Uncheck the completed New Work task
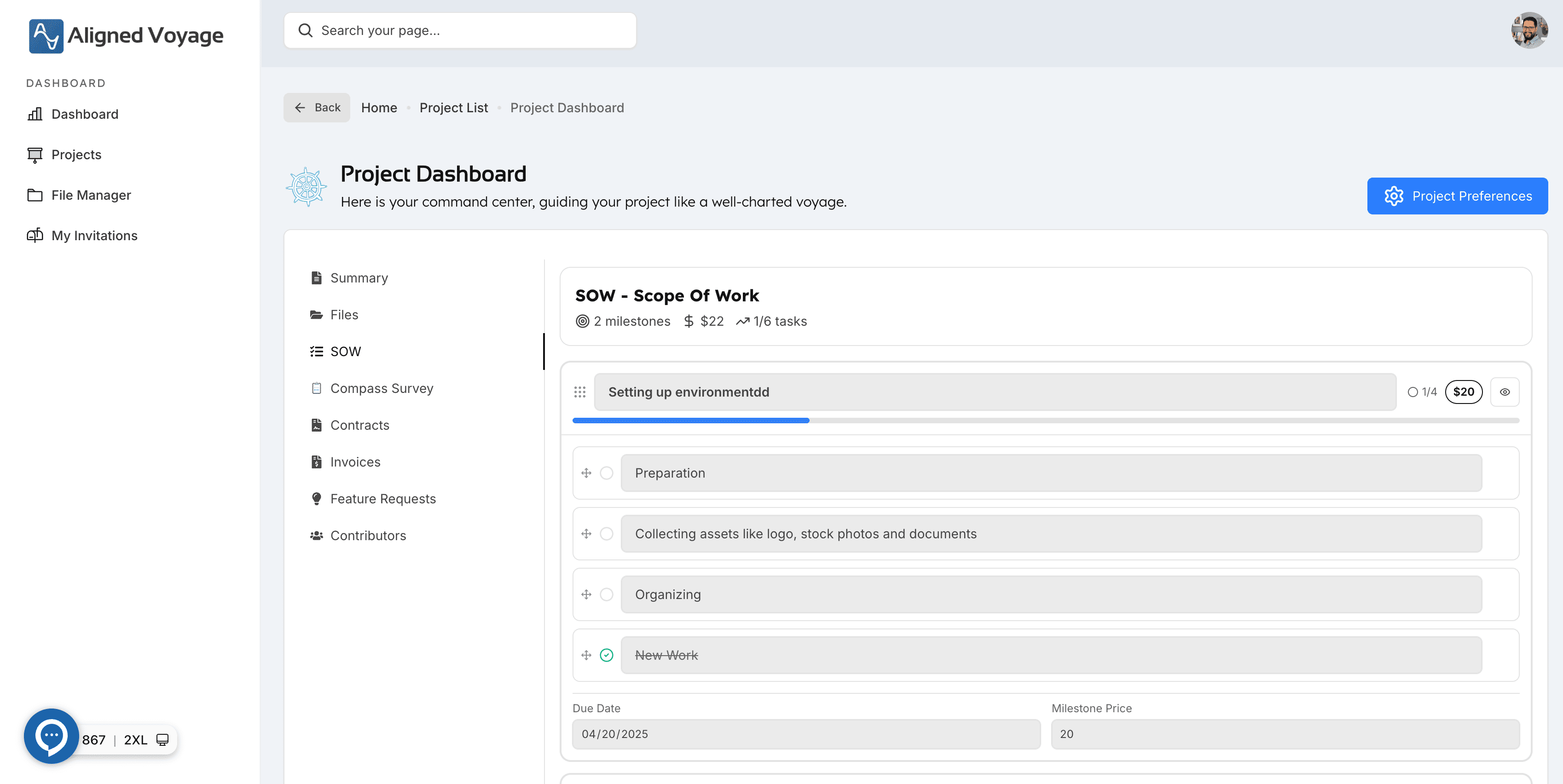The width and height of the screenshot is (1563, 784). pyautogui.click(x=606, y=655)
